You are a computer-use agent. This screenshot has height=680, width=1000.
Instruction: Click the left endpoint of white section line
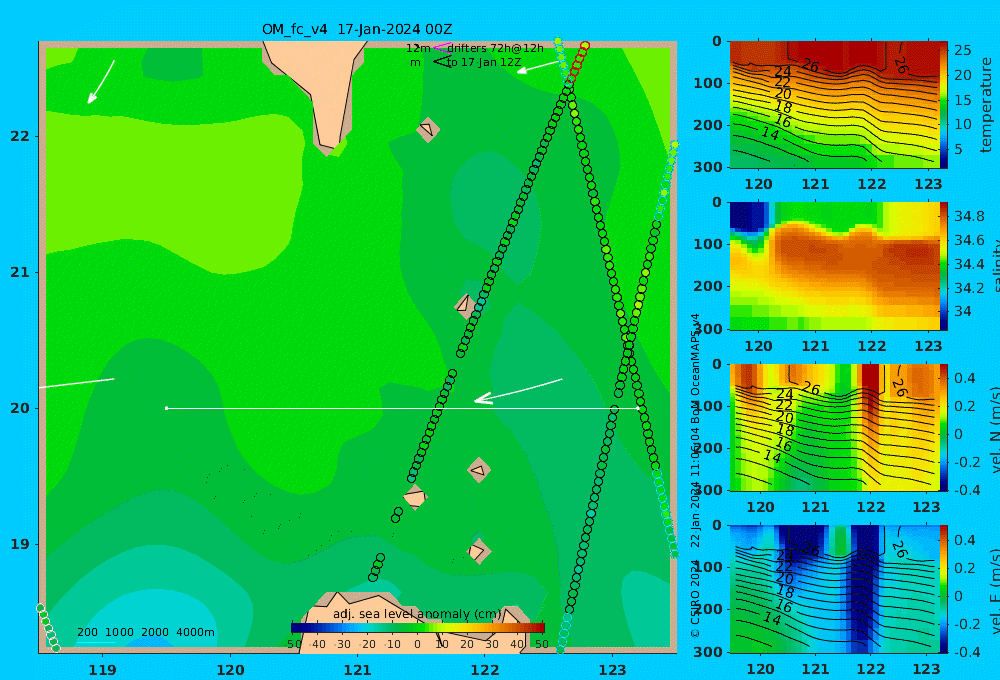(166, 408)
